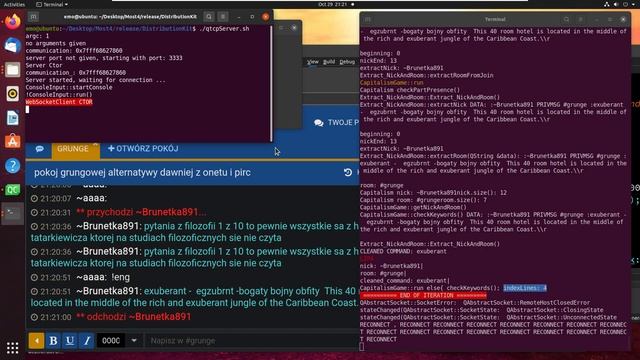Click the Terminal icon in the dock
640x360 pixels.
[x=13, y=213]
